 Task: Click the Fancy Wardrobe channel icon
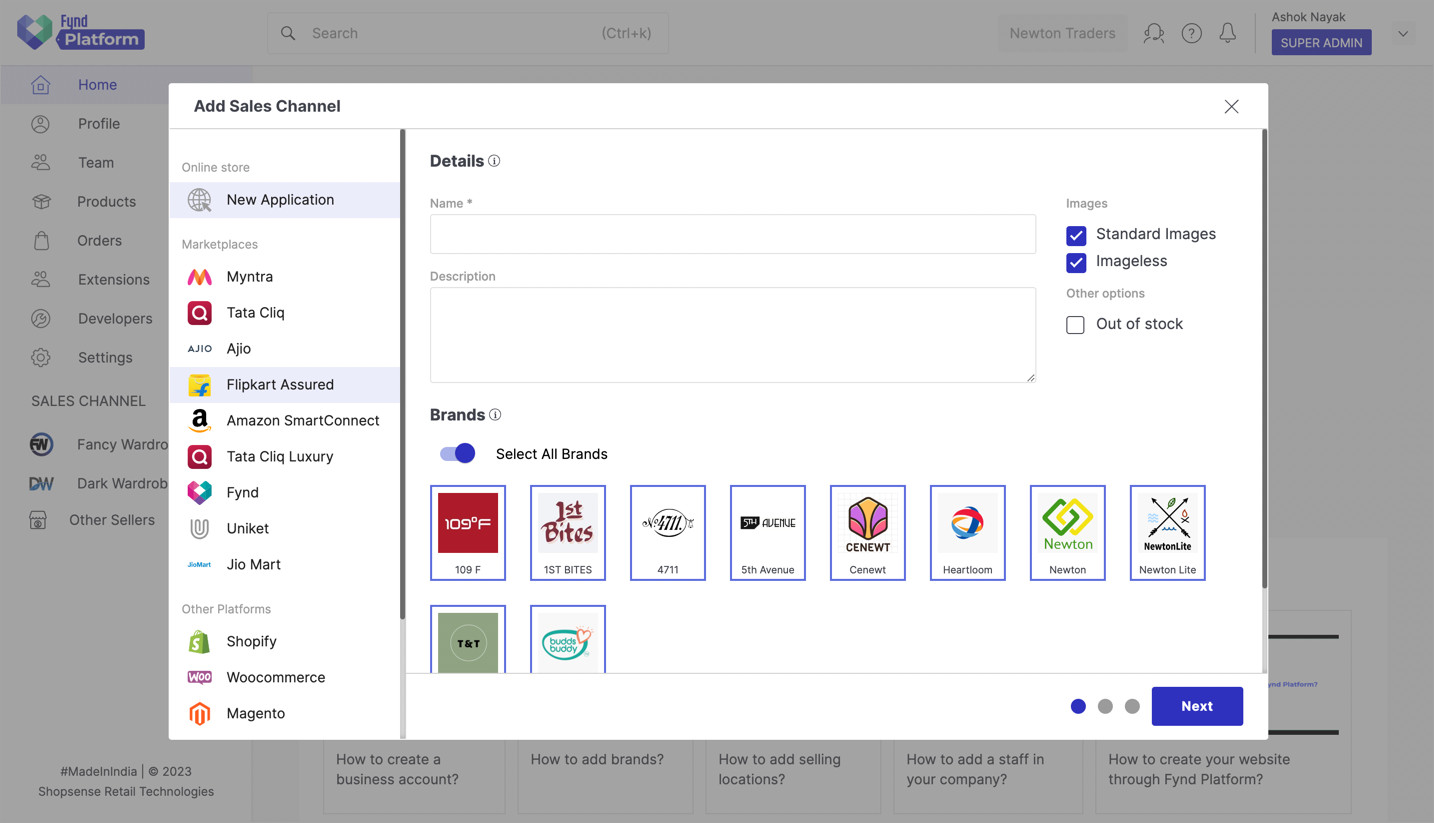point(41,444)
